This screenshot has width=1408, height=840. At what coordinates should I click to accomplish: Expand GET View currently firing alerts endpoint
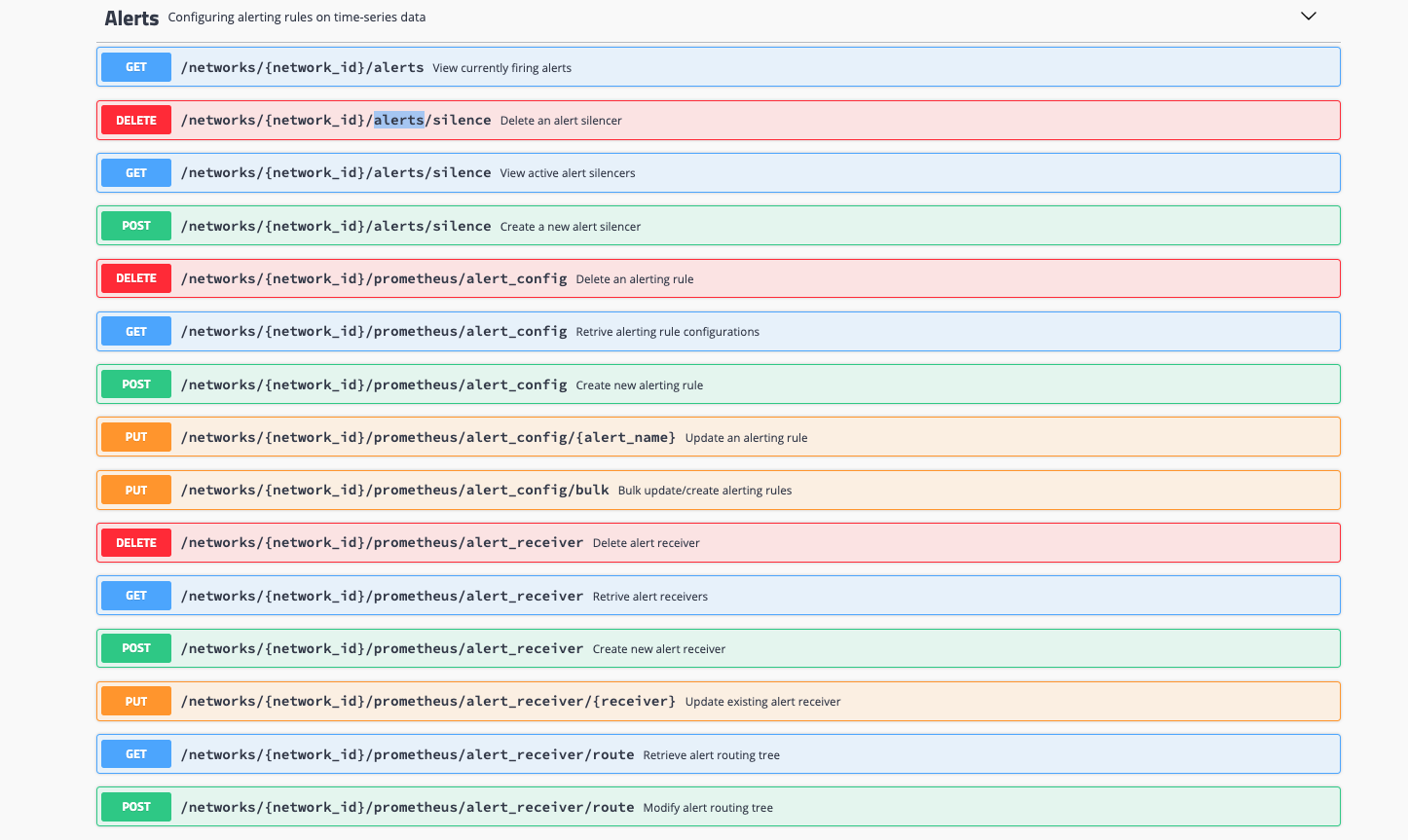tap(501, 68)
